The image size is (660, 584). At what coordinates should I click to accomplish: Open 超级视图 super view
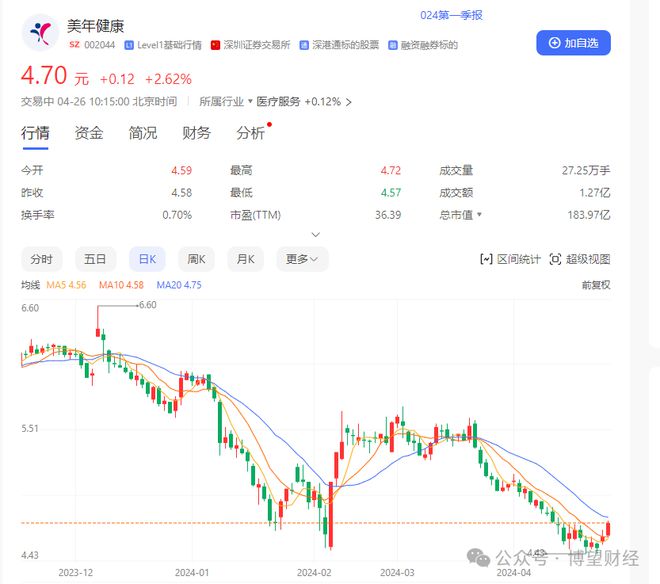click(x=580, y=259)
